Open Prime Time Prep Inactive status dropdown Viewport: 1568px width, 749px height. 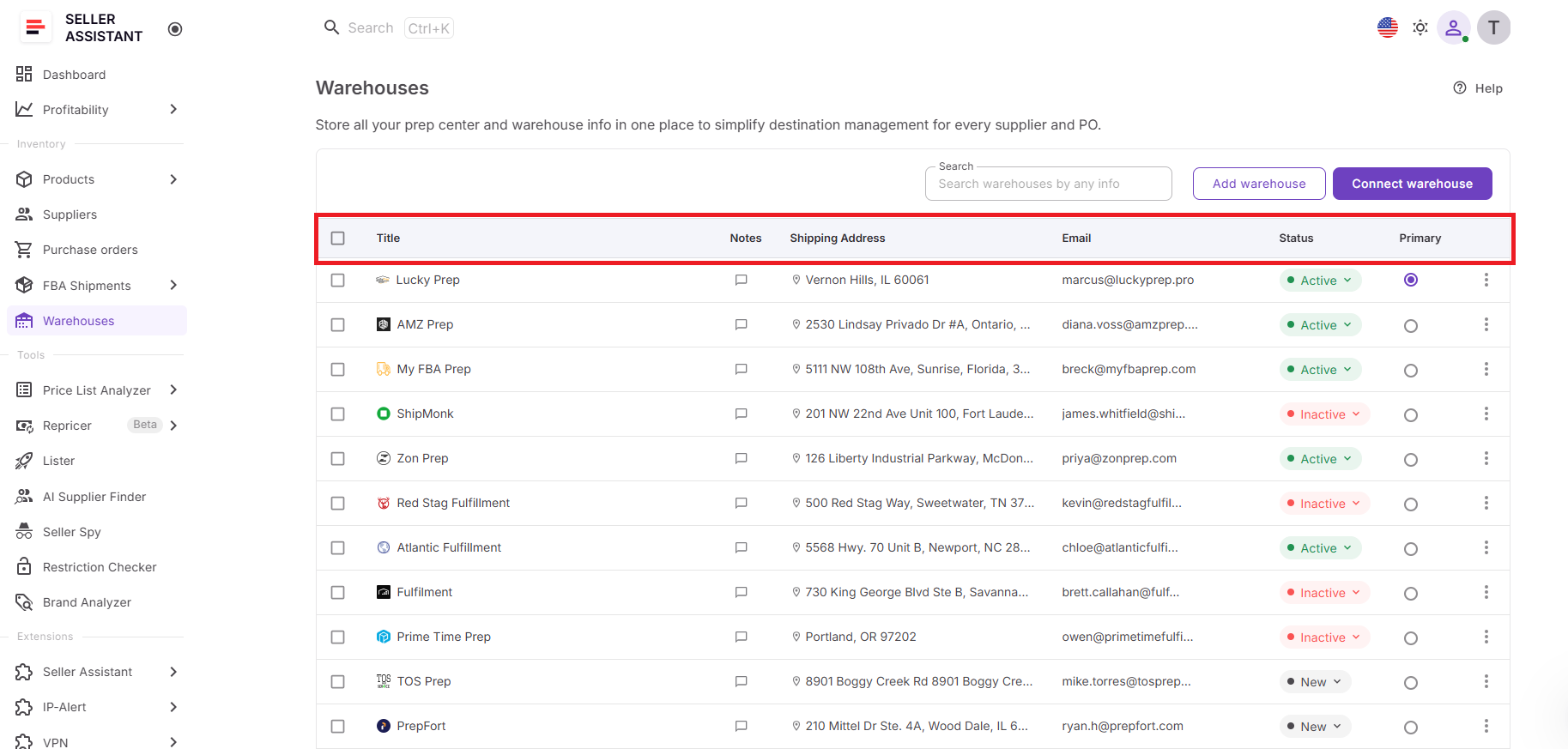pos(1324,637)
